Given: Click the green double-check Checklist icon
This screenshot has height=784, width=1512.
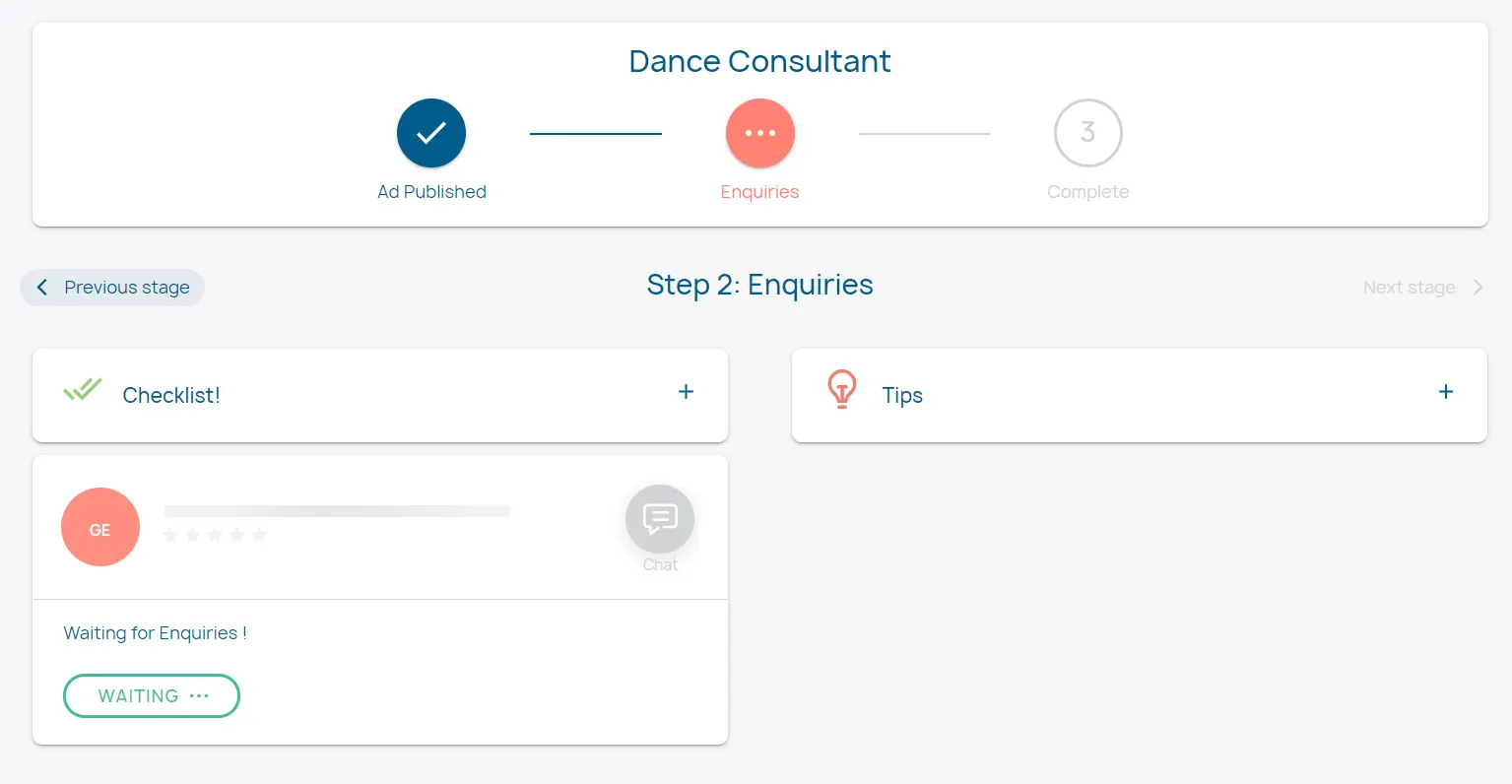Looking at the screenshot, I should tap(83, 390).
